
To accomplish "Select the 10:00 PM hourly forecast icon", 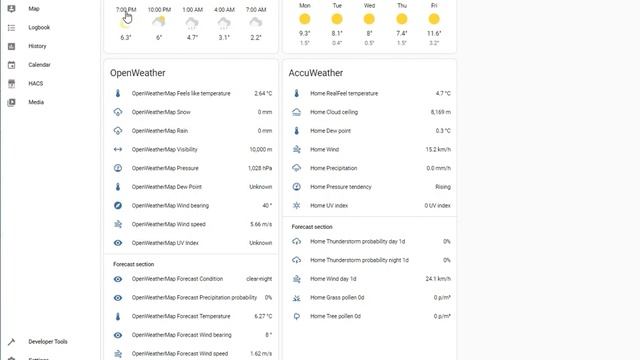I will 159,22.
